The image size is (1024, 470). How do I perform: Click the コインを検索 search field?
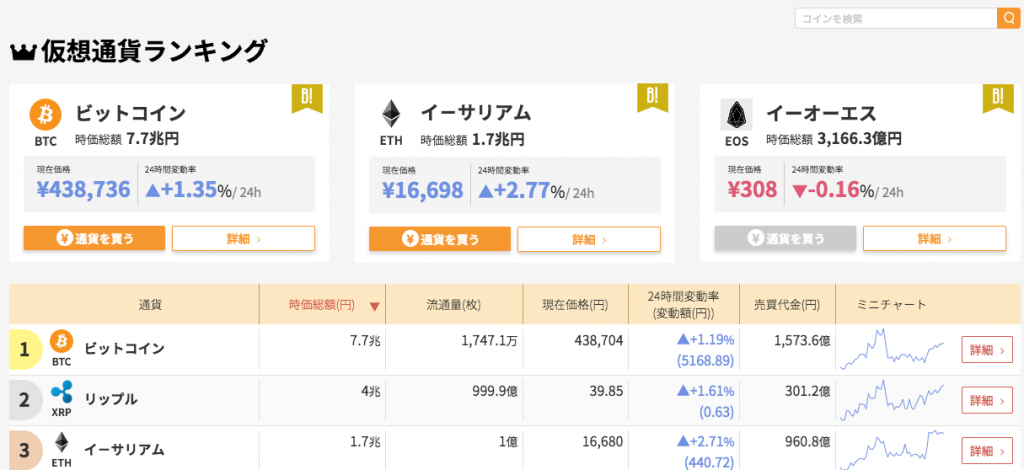pos(896,18)
